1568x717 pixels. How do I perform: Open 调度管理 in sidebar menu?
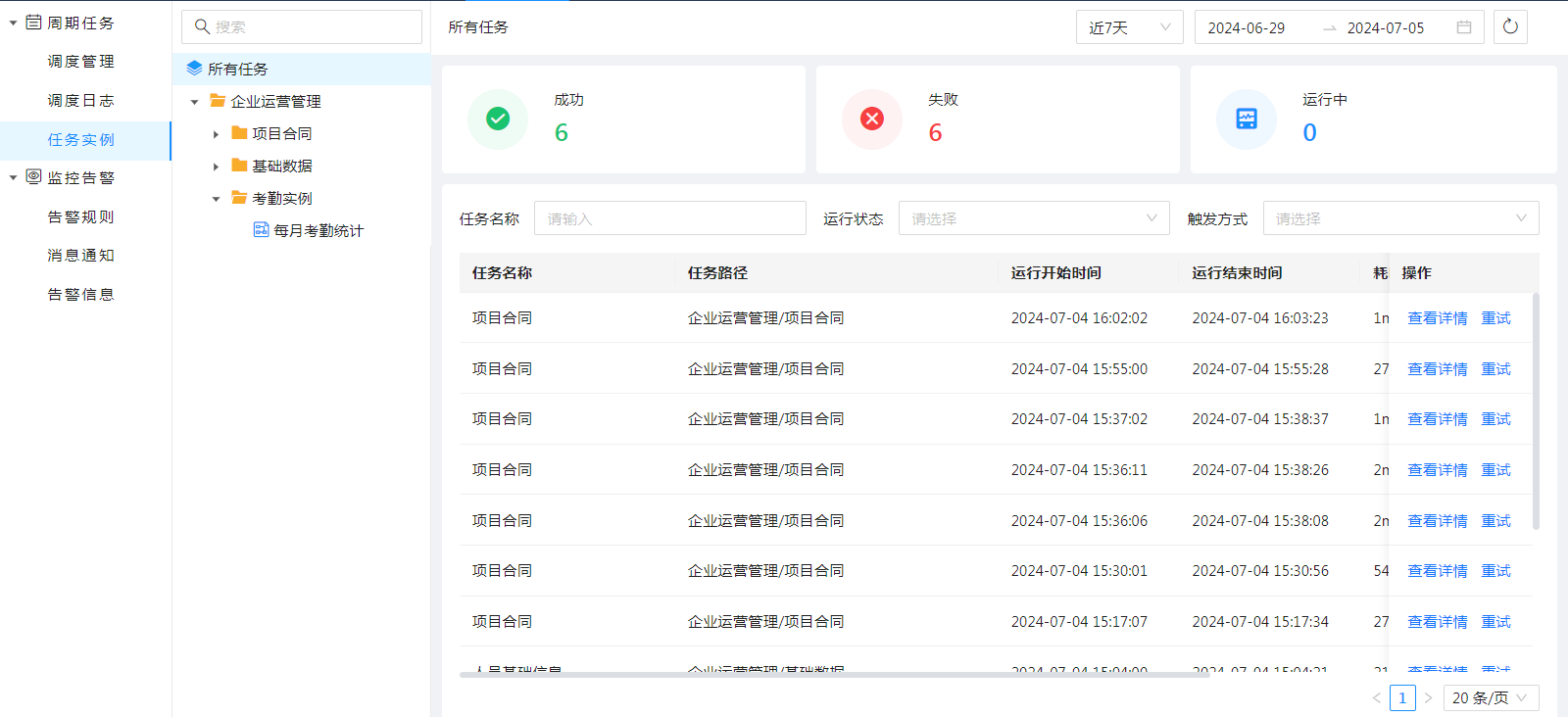(81, 62)
